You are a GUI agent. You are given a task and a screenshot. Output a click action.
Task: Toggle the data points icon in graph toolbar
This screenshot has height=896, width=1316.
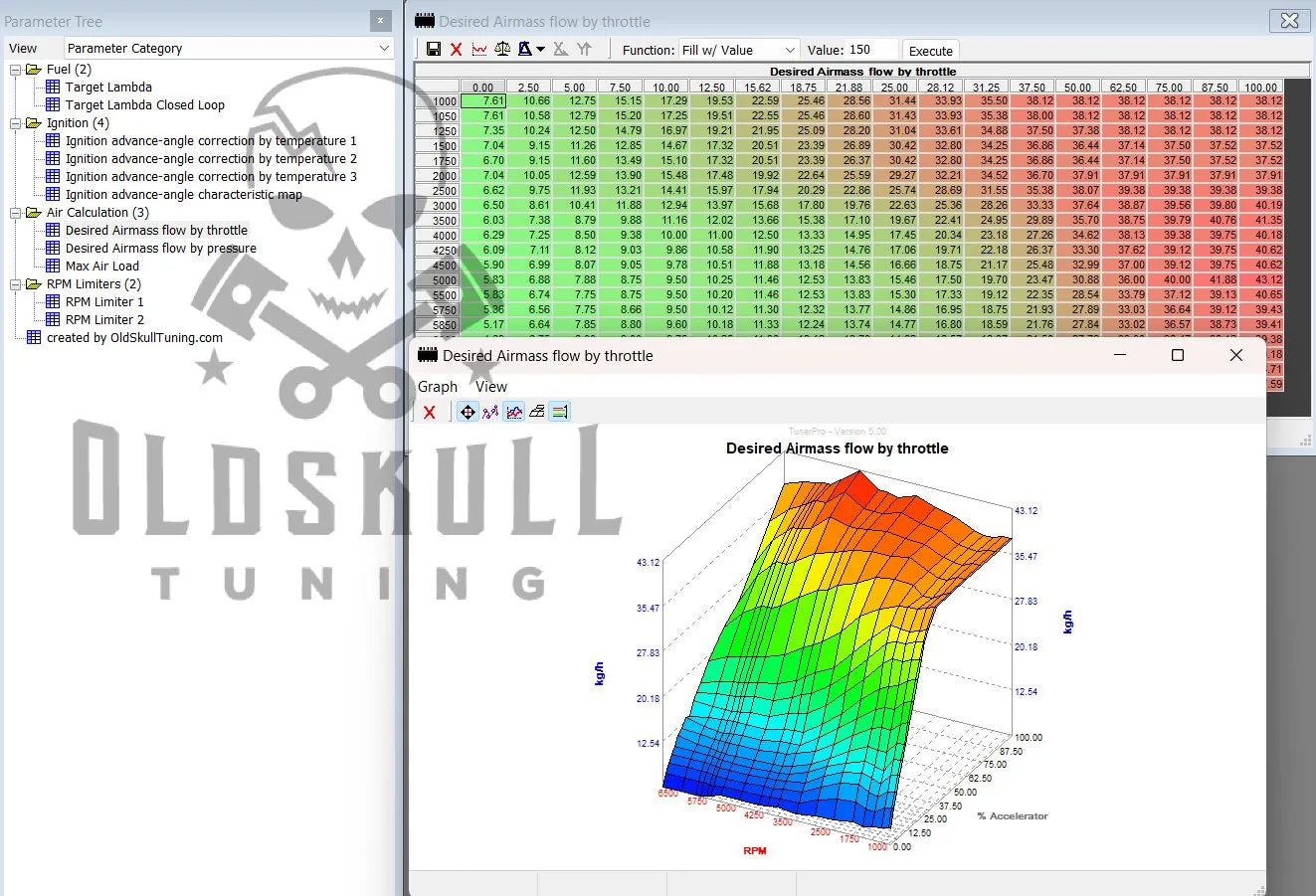pyautogui.click(x=490, y=412)
